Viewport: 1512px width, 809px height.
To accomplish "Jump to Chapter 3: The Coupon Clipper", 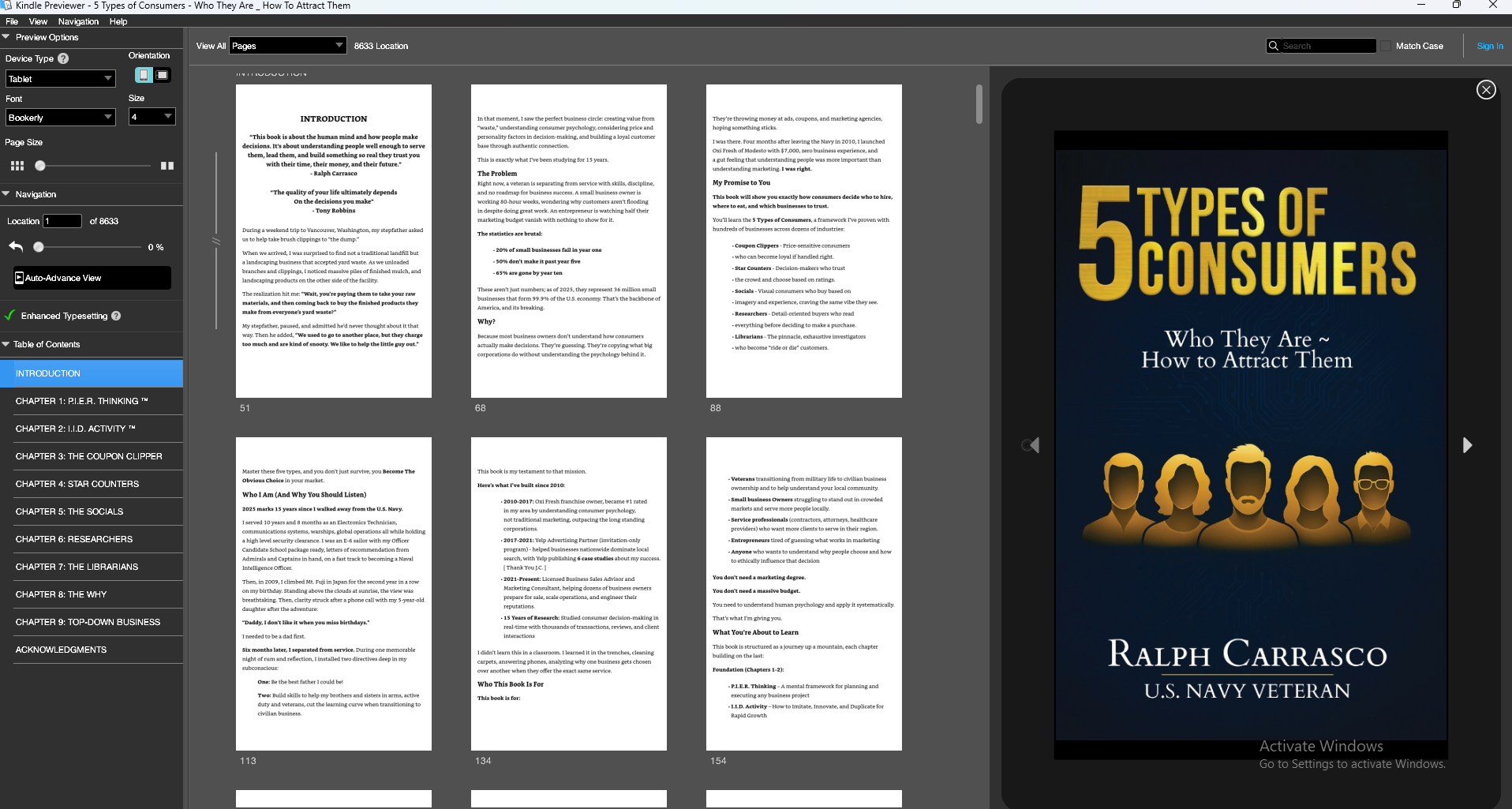I will point(92,456).
